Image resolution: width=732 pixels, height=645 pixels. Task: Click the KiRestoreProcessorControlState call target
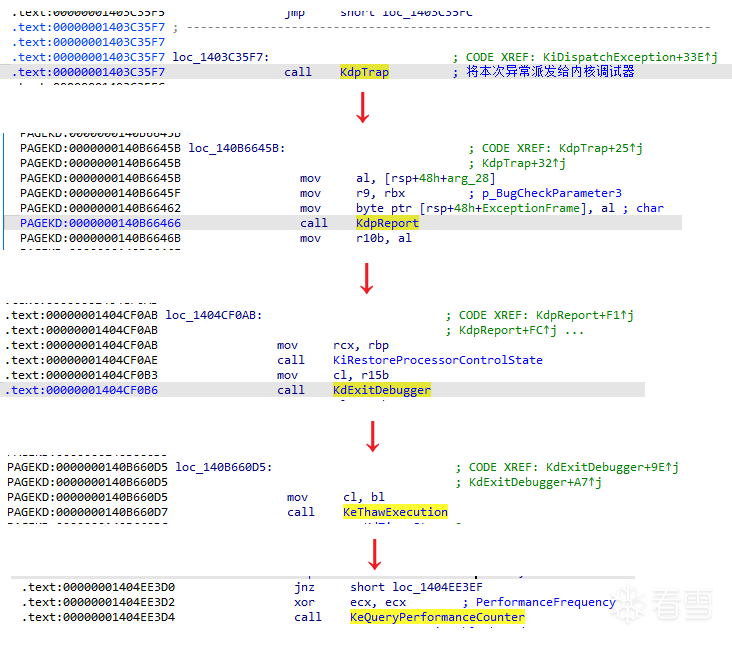437,360
